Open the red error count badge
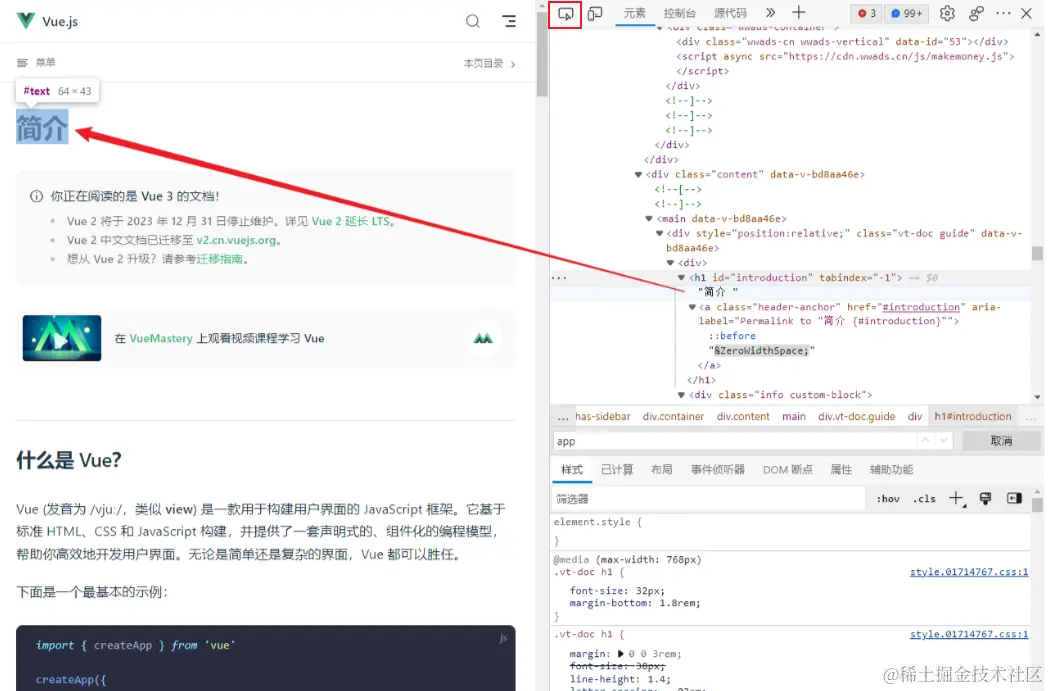Screen dimensions: 1049x691 click(867, 13)
